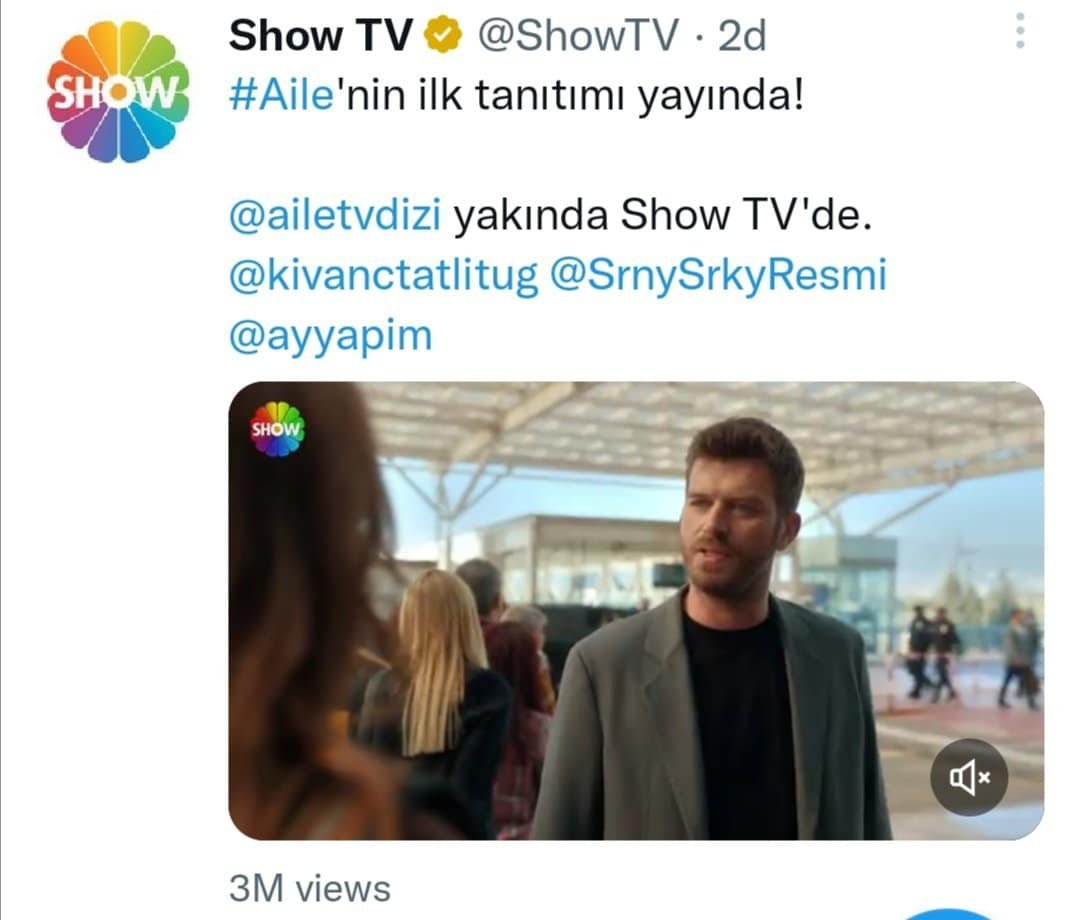The width and height of the screenshot is (1077, 920).
Task: Click the Show TV display name
Action: tap(321, 36)
